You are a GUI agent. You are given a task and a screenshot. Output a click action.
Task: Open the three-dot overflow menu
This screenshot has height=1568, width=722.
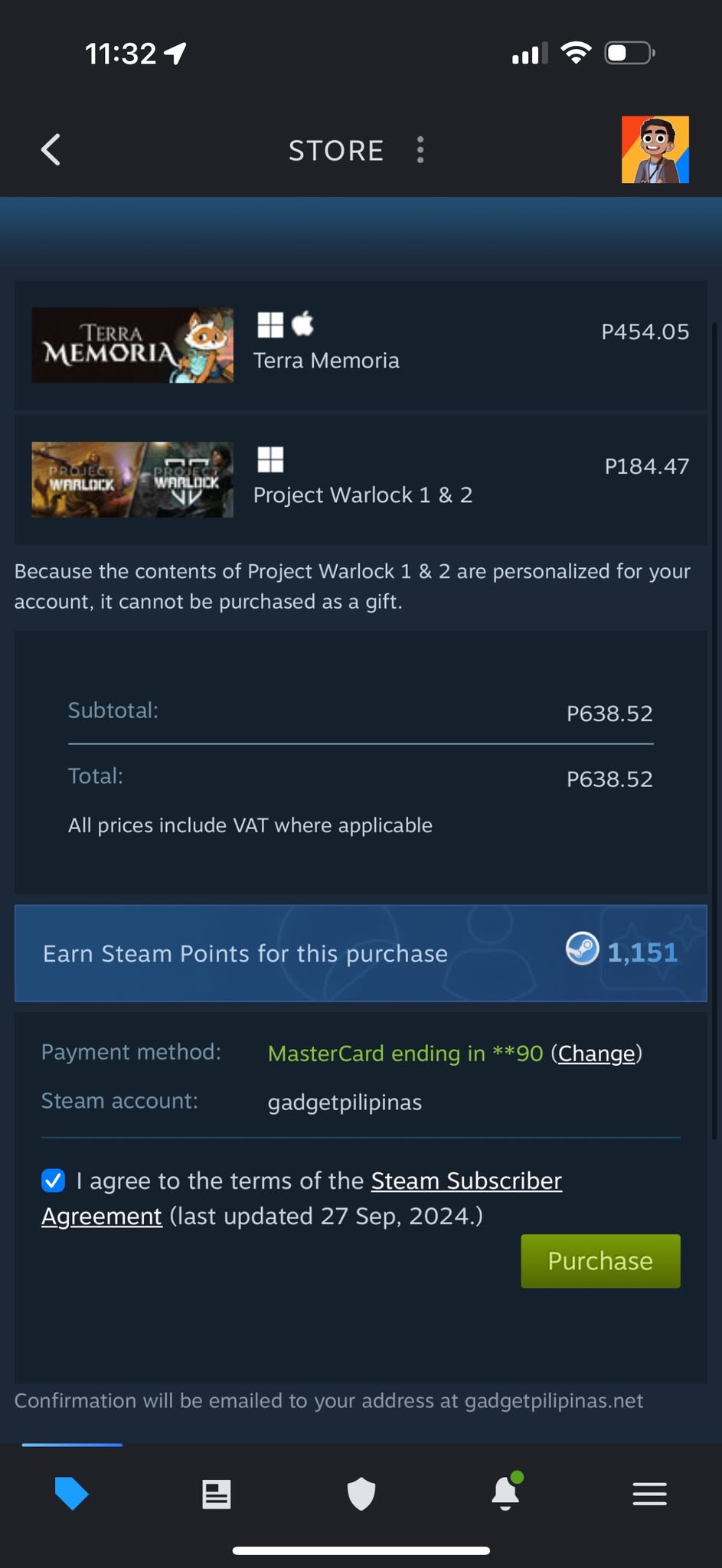coord(420,149)
